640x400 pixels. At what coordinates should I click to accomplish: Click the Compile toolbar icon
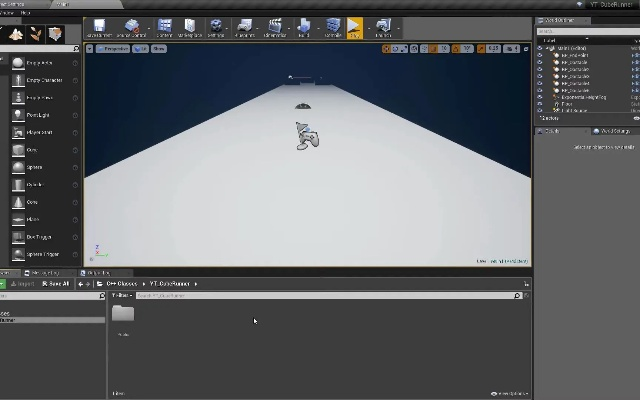(x=333, y=28)
